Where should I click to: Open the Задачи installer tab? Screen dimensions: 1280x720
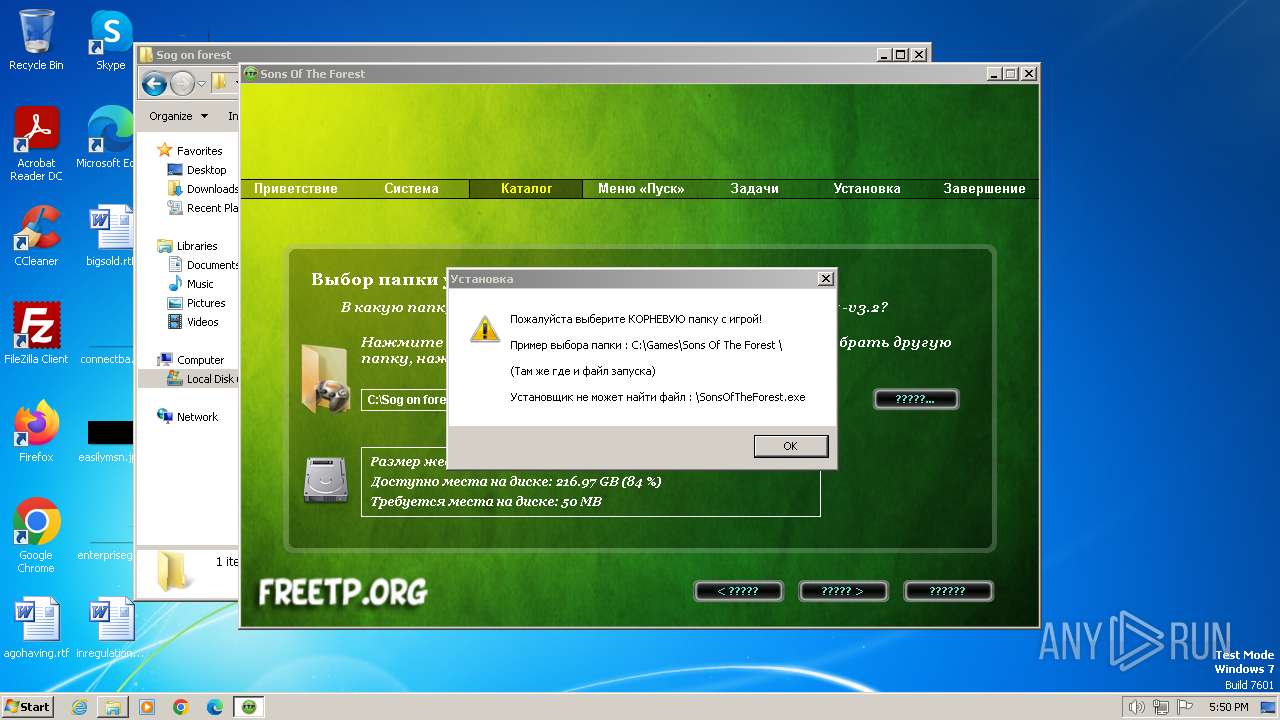pos(754,188)
